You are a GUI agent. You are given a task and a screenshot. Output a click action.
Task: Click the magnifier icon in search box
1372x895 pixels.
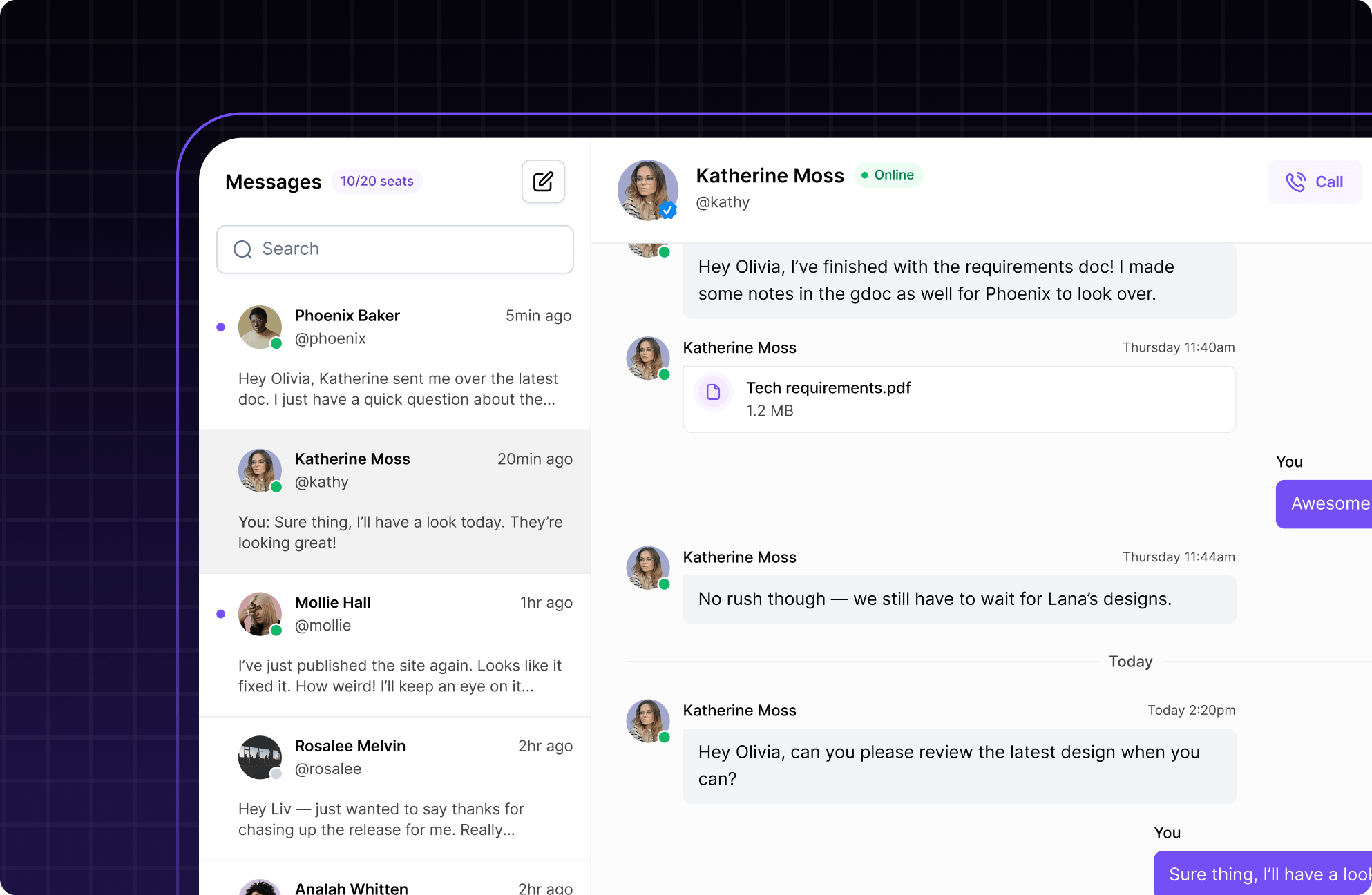242,249
